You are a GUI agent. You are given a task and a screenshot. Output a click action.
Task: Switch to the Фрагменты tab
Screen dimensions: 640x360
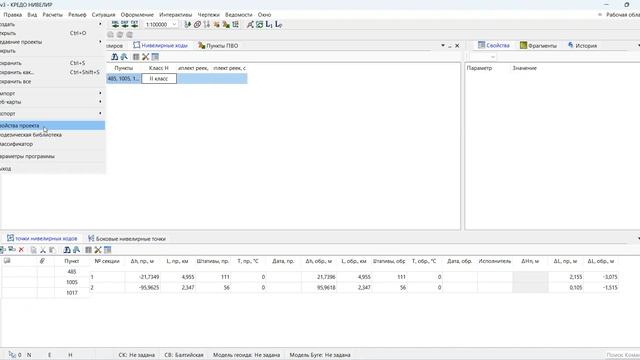(538, 45)
